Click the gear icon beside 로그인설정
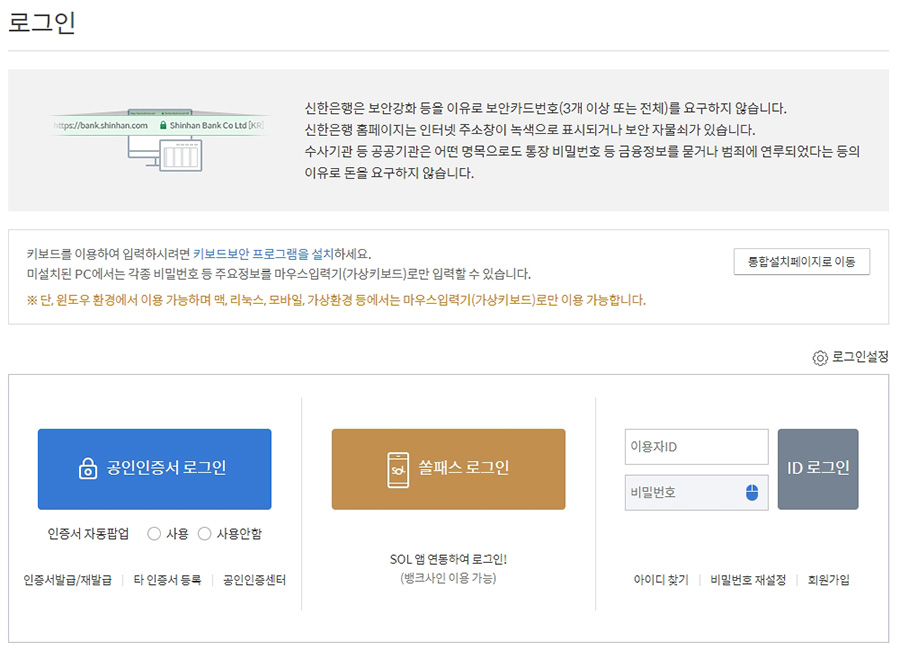This screenshot has height=650, width=900. click(x=820, y=358)
